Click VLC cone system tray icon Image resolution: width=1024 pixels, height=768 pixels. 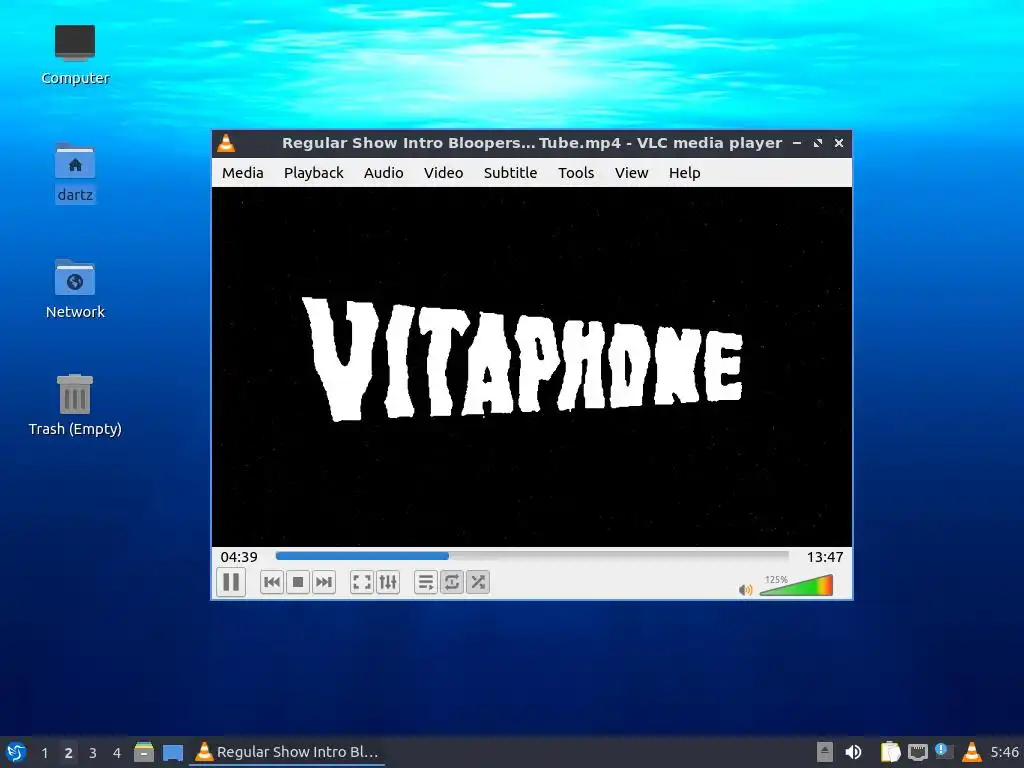coord(972,752)
